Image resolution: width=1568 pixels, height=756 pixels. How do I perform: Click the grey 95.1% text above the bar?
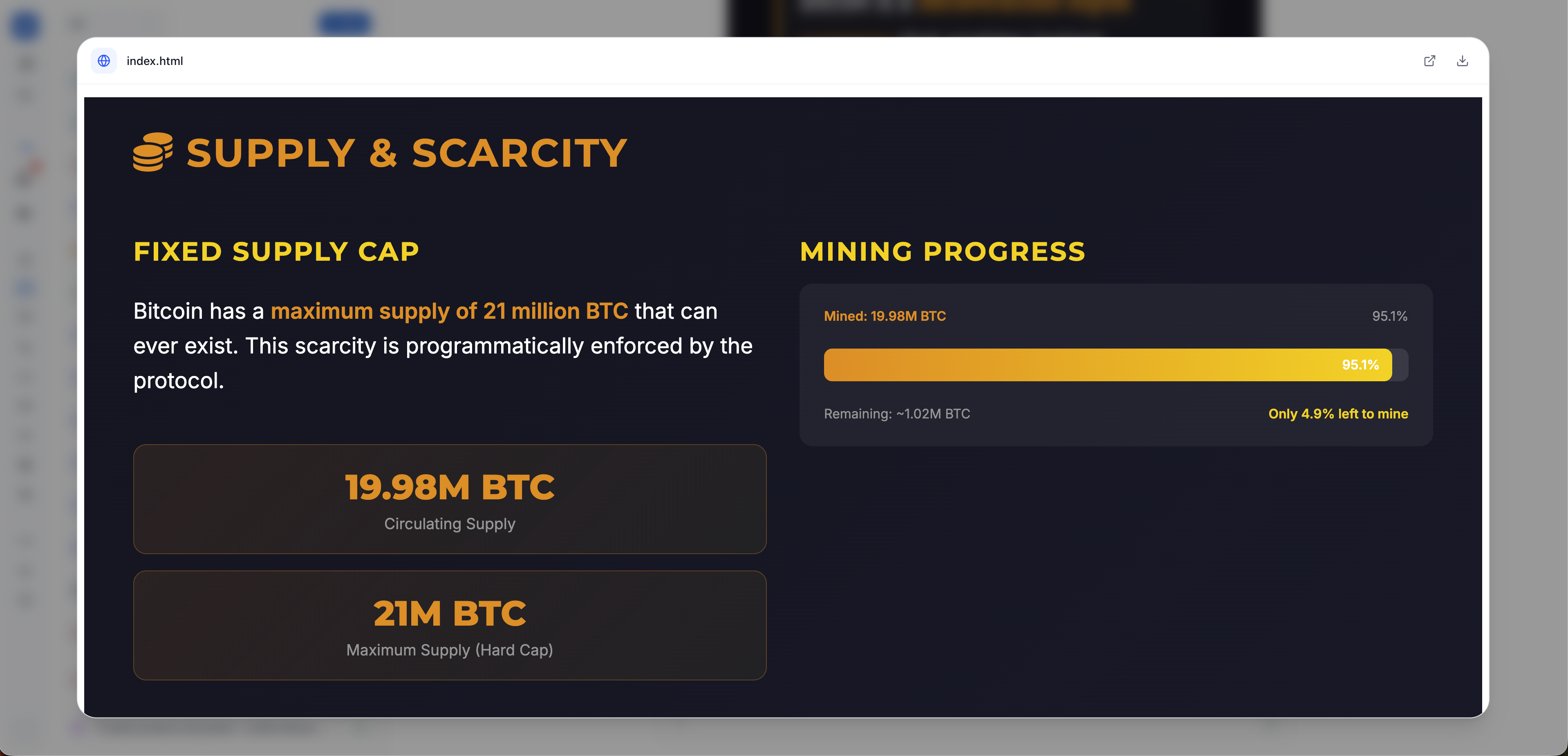point(1389,316)
